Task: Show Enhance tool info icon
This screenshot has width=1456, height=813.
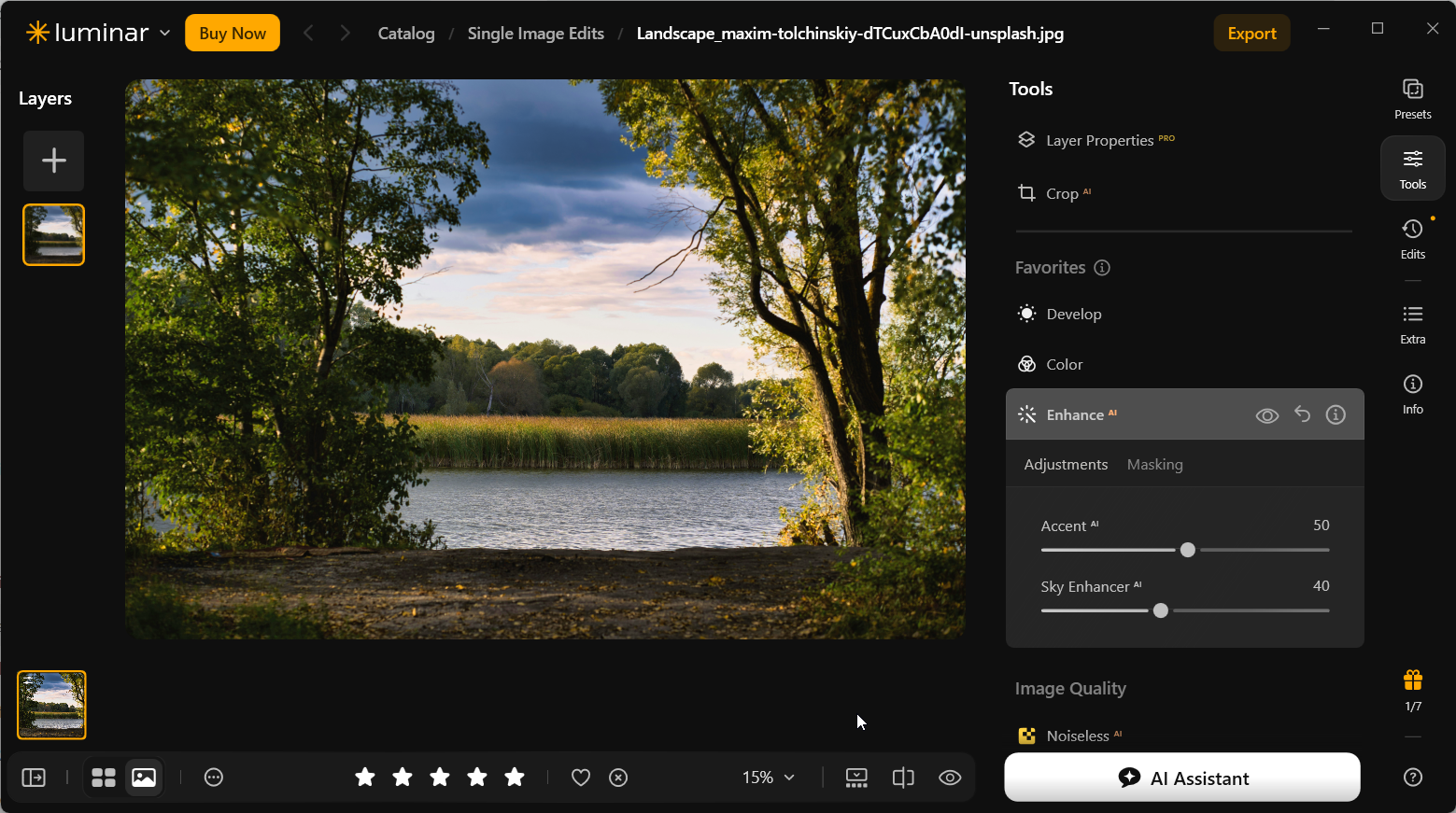Action: [1336, 414]
